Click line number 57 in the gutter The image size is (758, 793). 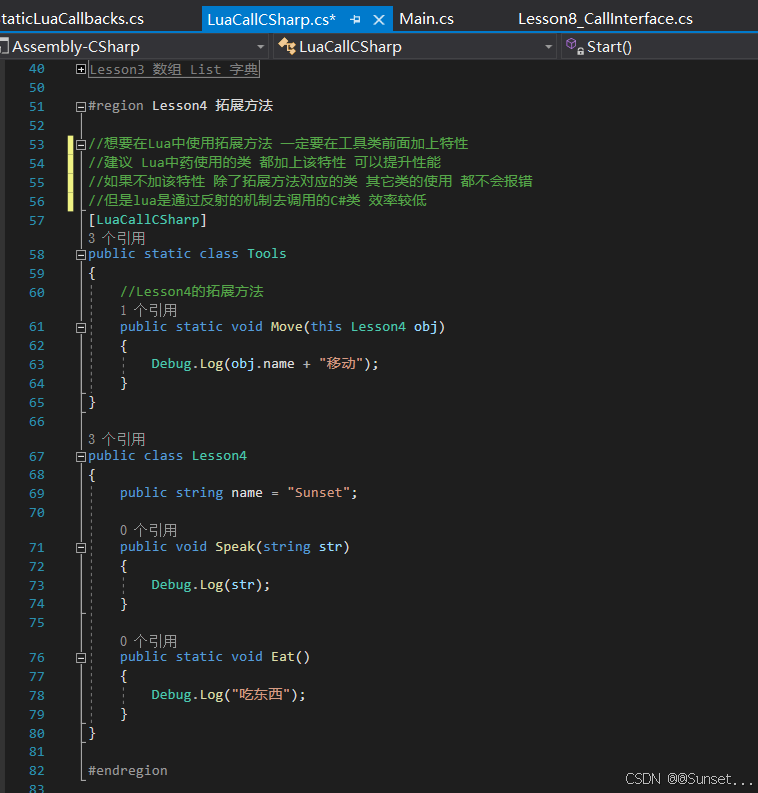37,221
